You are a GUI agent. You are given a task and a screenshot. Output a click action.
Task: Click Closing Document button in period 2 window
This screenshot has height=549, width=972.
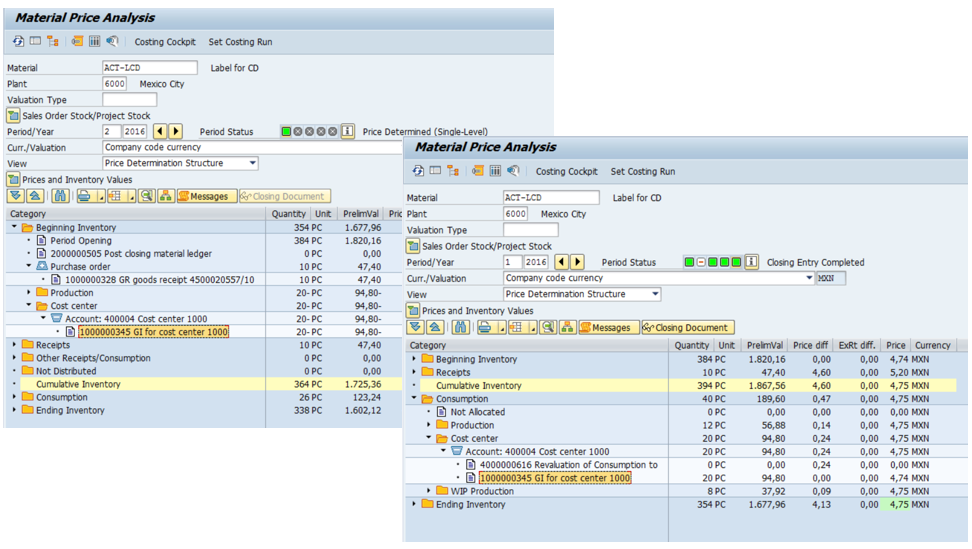(285, 196)
